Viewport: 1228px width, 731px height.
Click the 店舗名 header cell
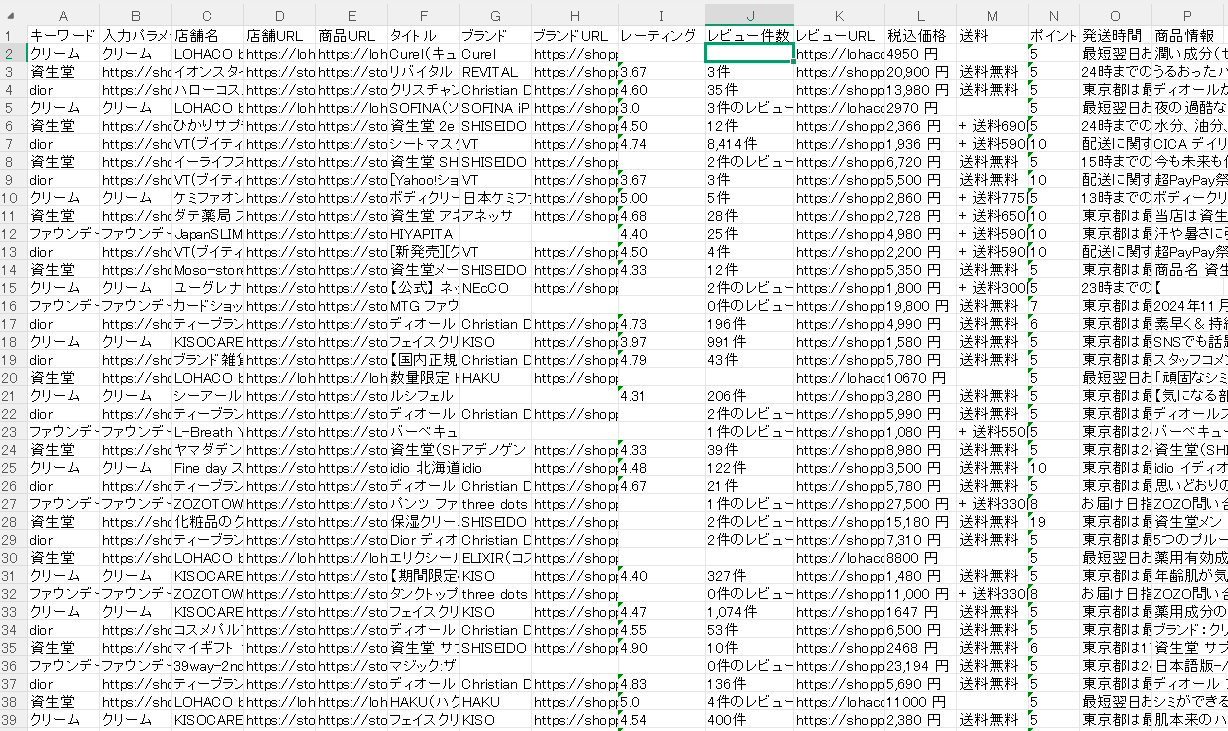(x=207, y=36)
